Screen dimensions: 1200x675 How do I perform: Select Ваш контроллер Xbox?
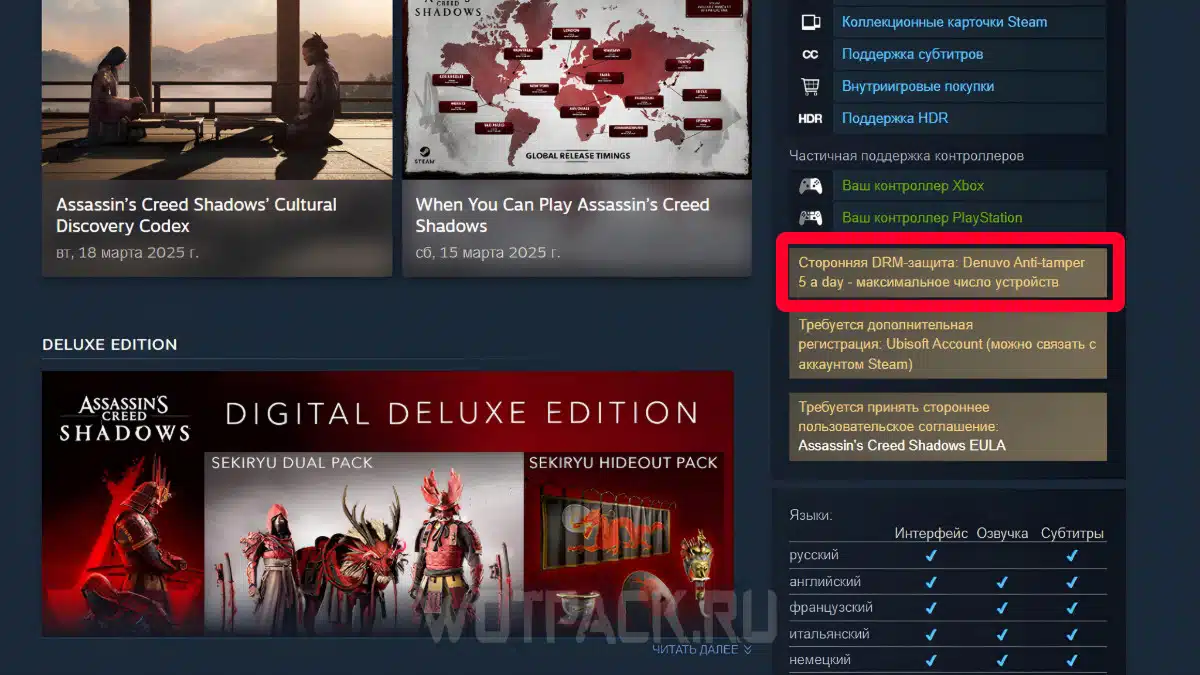tap(913, 186)
